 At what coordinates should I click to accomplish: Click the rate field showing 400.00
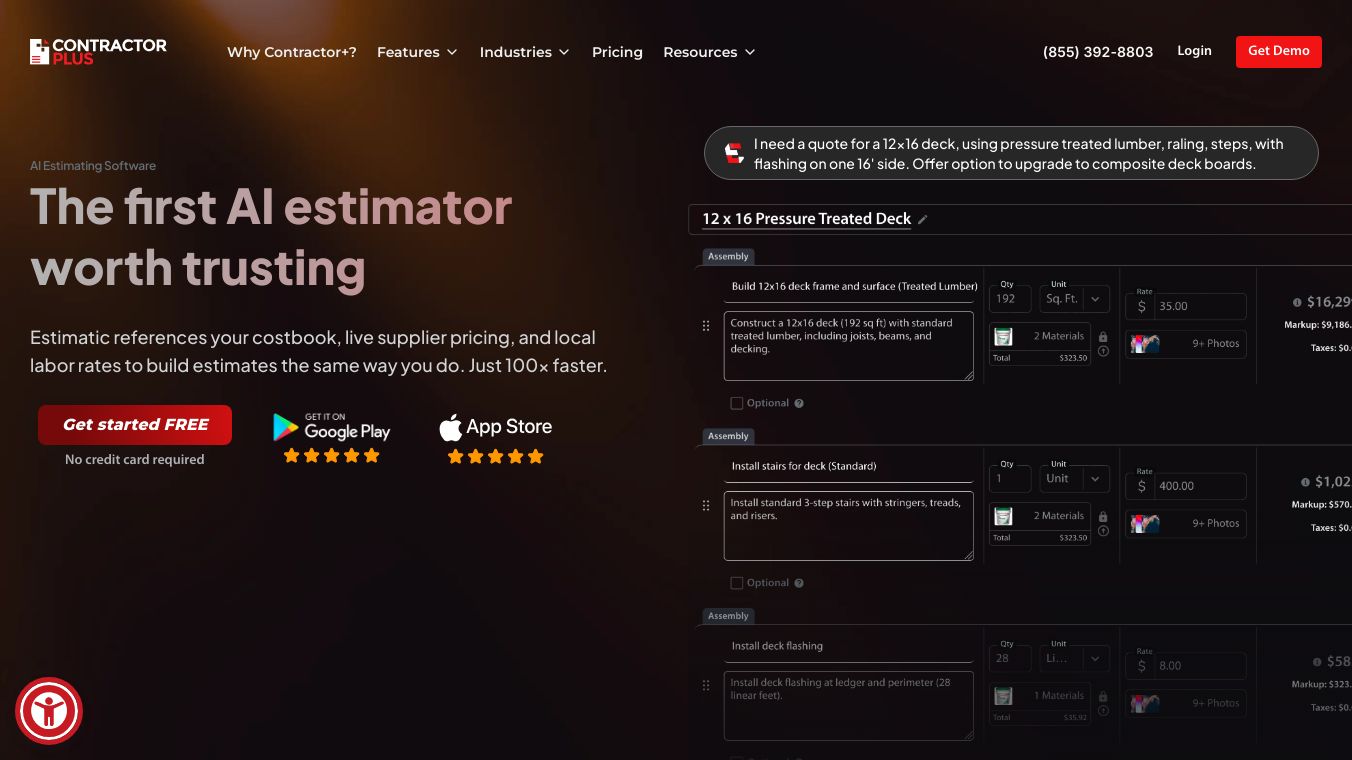coord(1186,486)
